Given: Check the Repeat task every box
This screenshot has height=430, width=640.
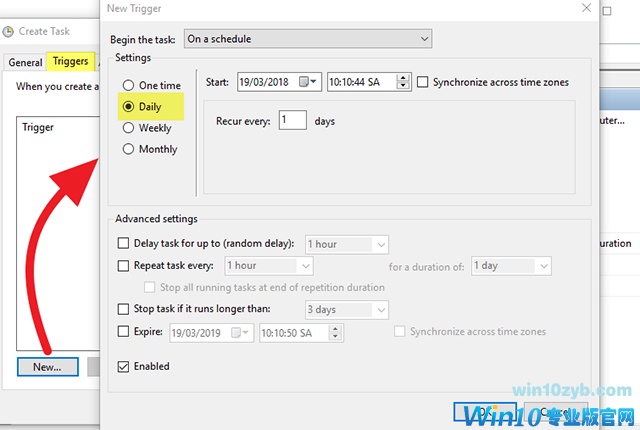Looking at the screenshot, I should tap(124, 266).
